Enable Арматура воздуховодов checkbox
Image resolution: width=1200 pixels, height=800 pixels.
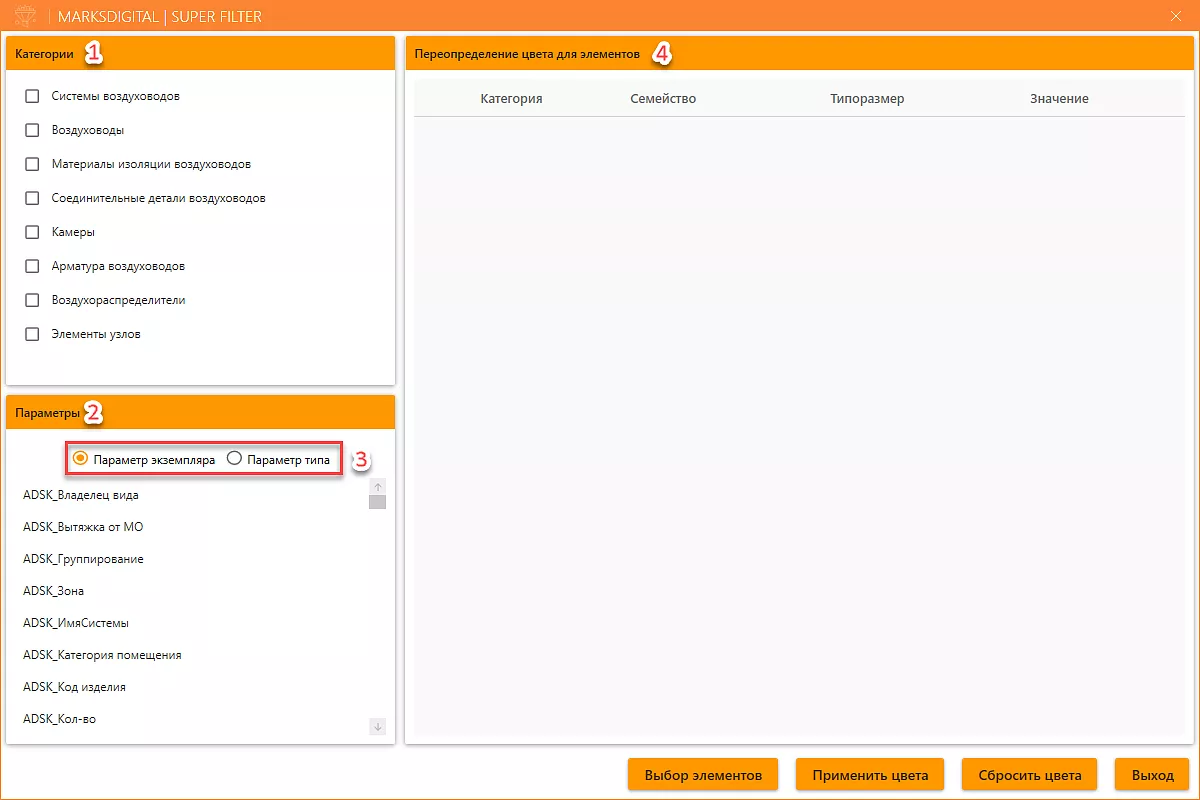click(32, 266)
